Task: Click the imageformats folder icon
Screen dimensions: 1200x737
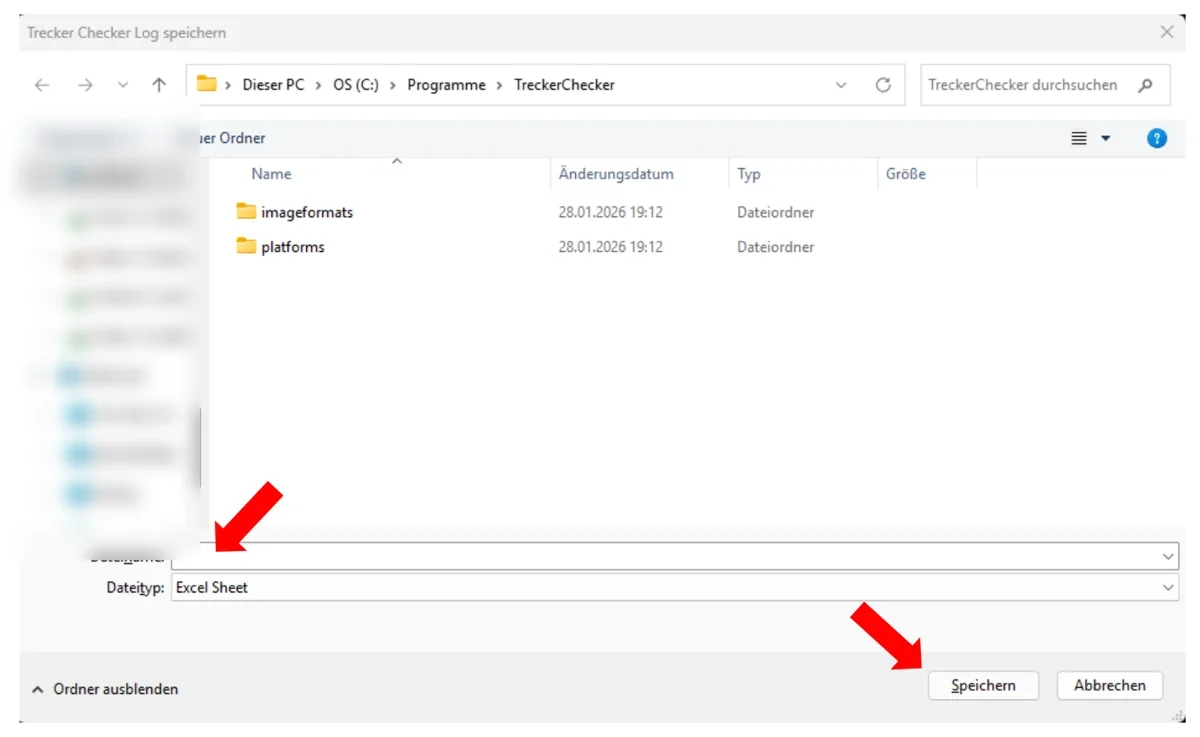Action: [x=246, y=211]
